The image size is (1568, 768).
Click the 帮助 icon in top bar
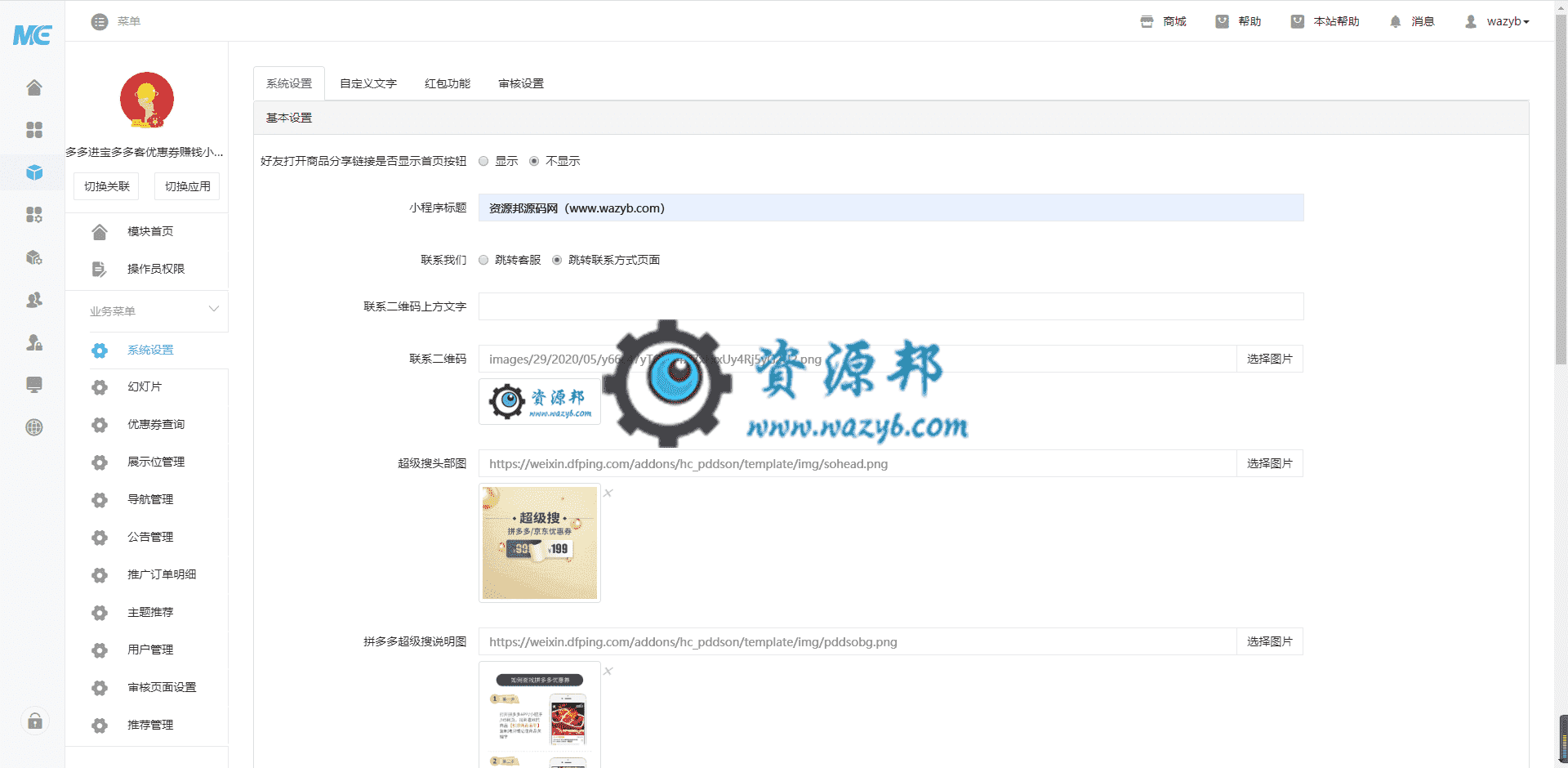1222,22
